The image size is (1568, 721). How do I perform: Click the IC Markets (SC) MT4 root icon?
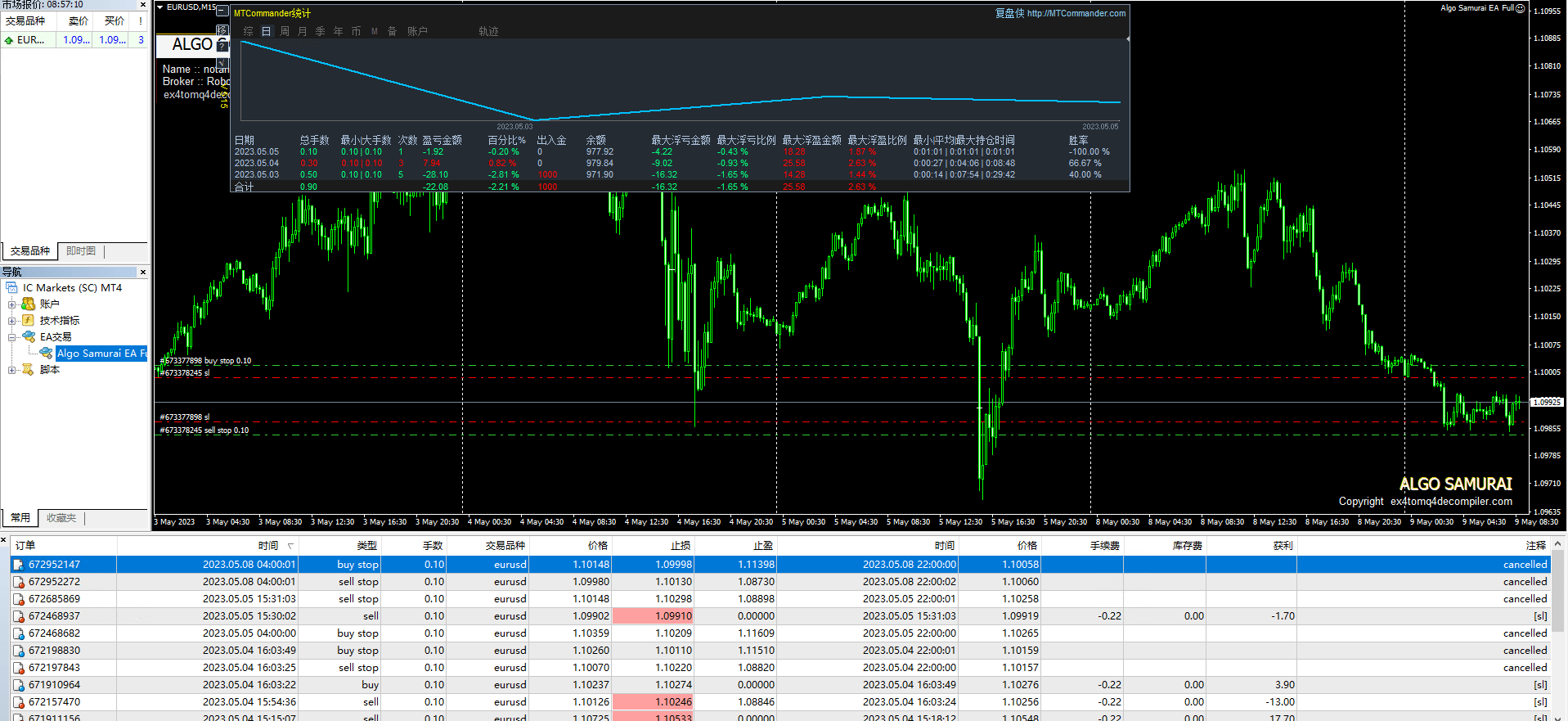pos(11,287)
